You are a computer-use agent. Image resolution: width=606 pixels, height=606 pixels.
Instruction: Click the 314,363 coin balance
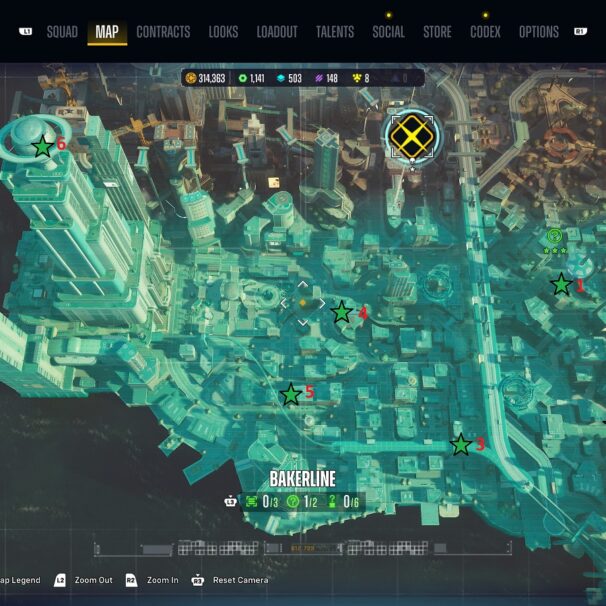pyautogui.click(x=212, y=78)
